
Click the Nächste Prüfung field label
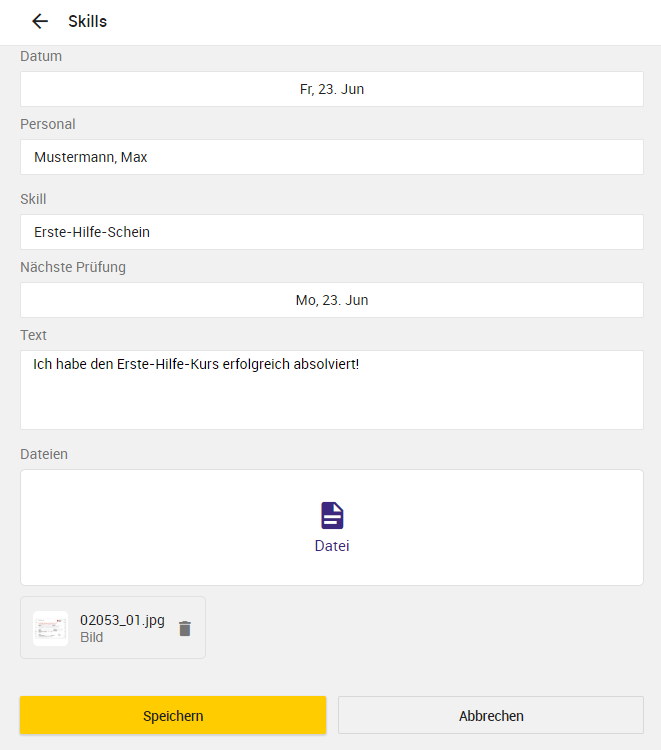[x=73, y=267]
